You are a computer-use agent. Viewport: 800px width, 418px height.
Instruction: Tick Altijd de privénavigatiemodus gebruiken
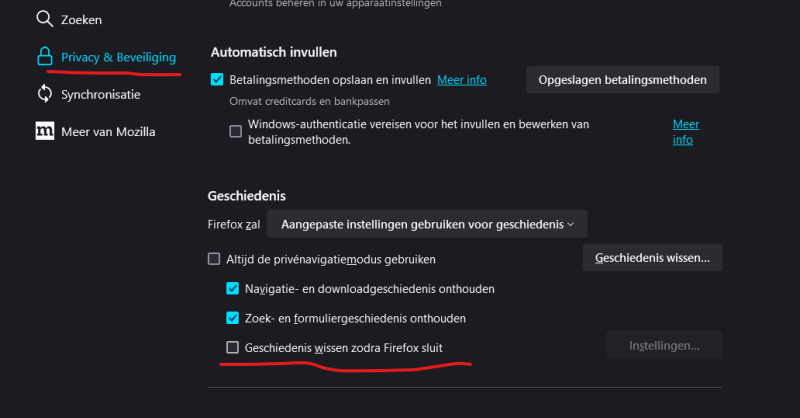click(214, 259)
